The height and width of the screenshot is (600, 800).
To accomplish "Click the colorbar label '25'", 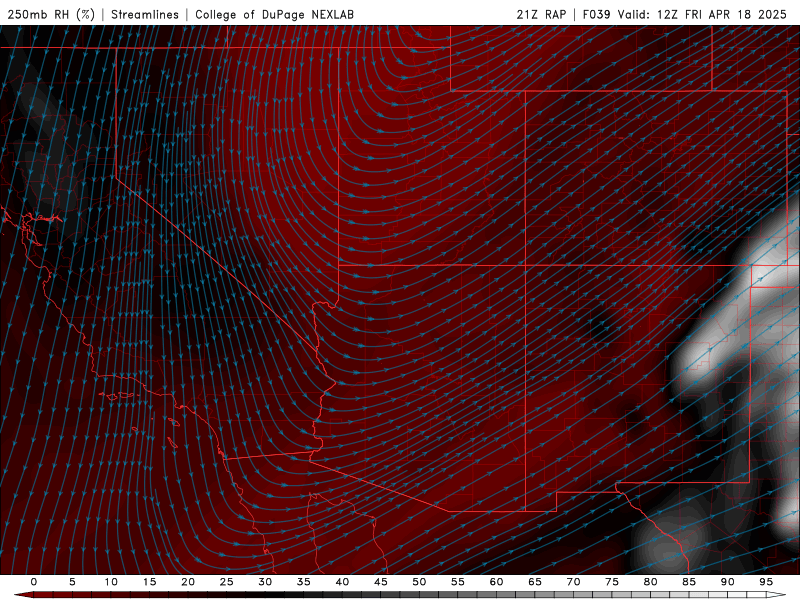I will point(227,582).
